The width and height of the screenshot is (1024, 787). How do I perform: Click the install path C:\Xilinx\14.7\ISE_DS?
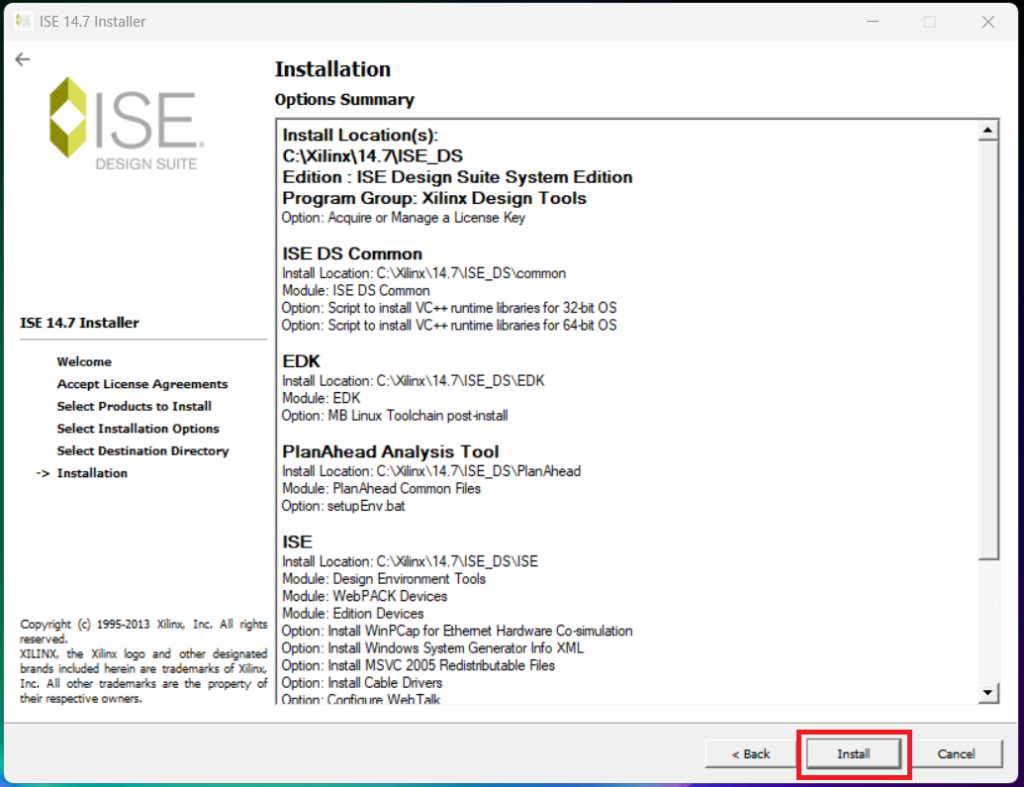pyautogui.click(x=372, y=156)
